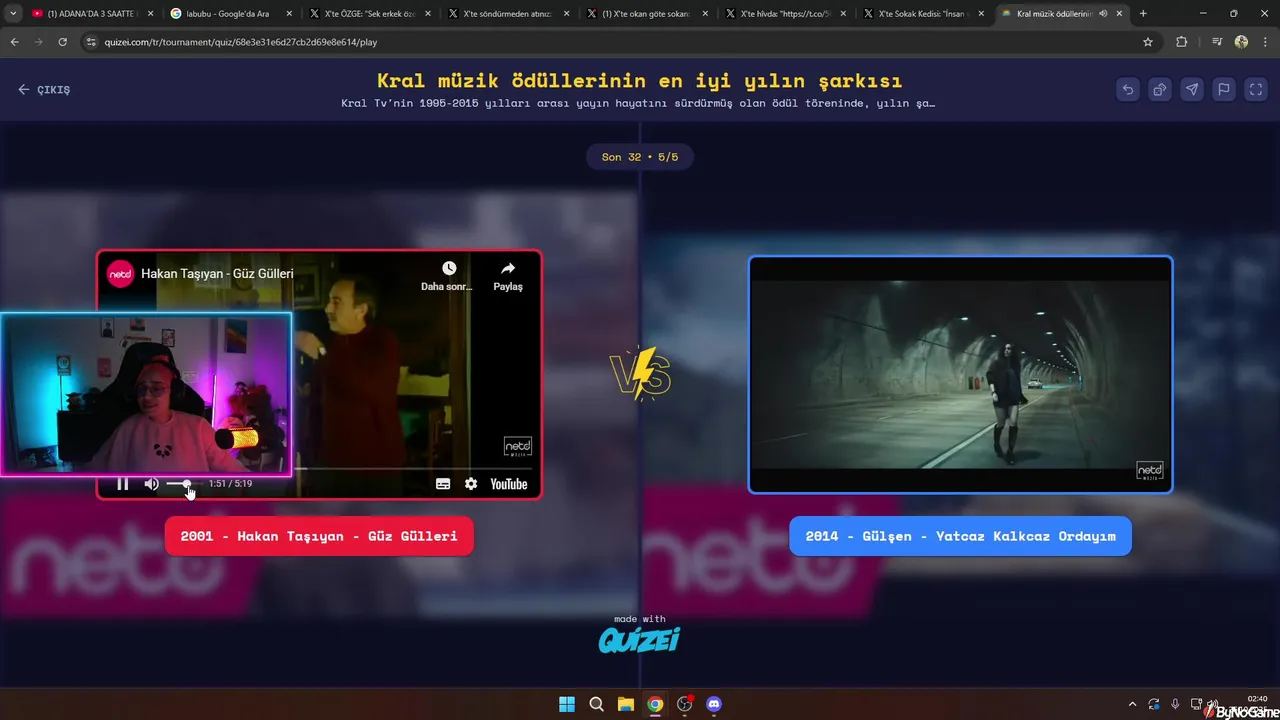Screen dimensions: 1280x720
Task: Click the sync icon in system tray
Action: click(1154, 704)
